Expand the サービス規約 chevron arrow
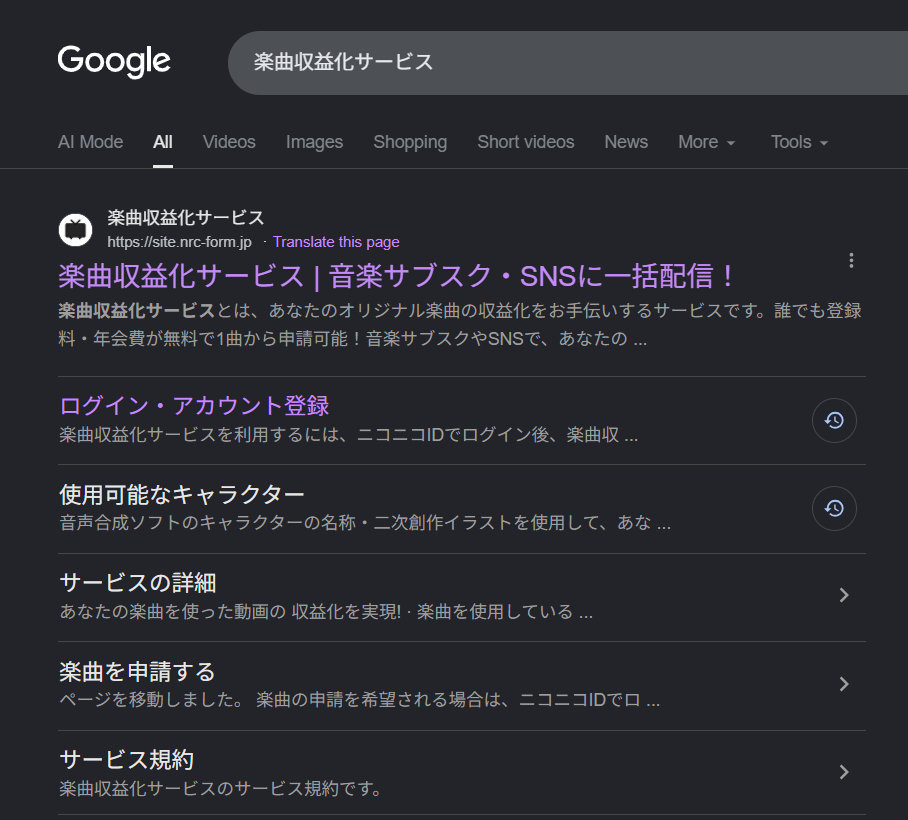 pyautogui.click(x=844, y=772)
